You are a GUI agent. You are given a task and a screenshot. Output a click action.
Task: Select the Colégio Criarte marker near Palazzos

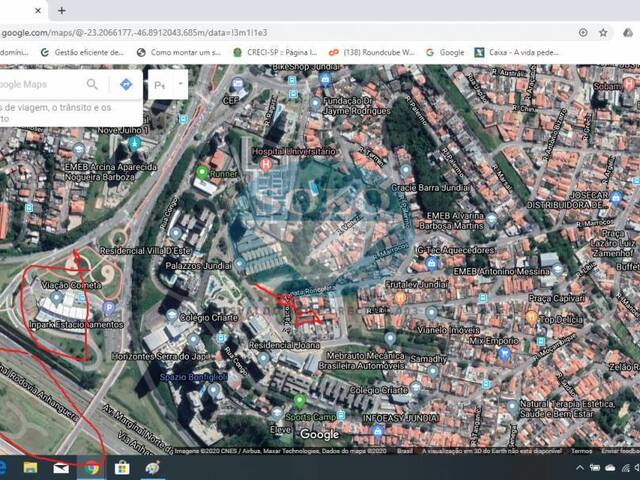coord(172,316)
